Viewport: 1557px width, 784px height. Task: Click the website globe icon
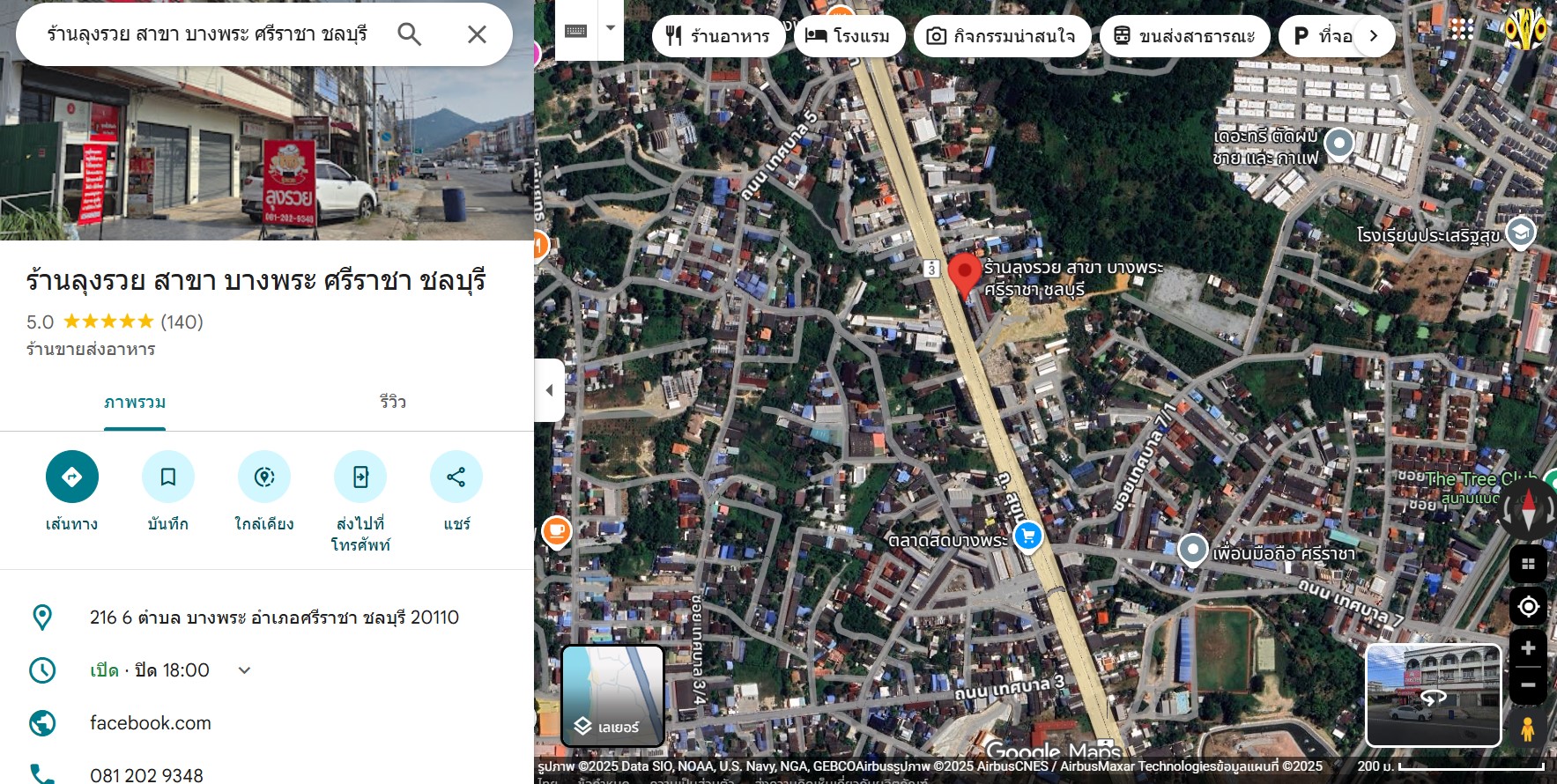point(42,723)
